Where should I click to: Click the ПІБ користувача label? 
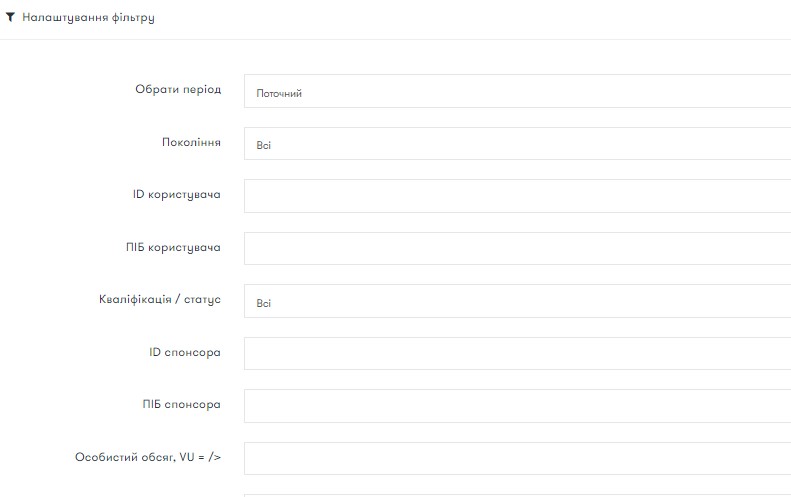click(173, 247)
